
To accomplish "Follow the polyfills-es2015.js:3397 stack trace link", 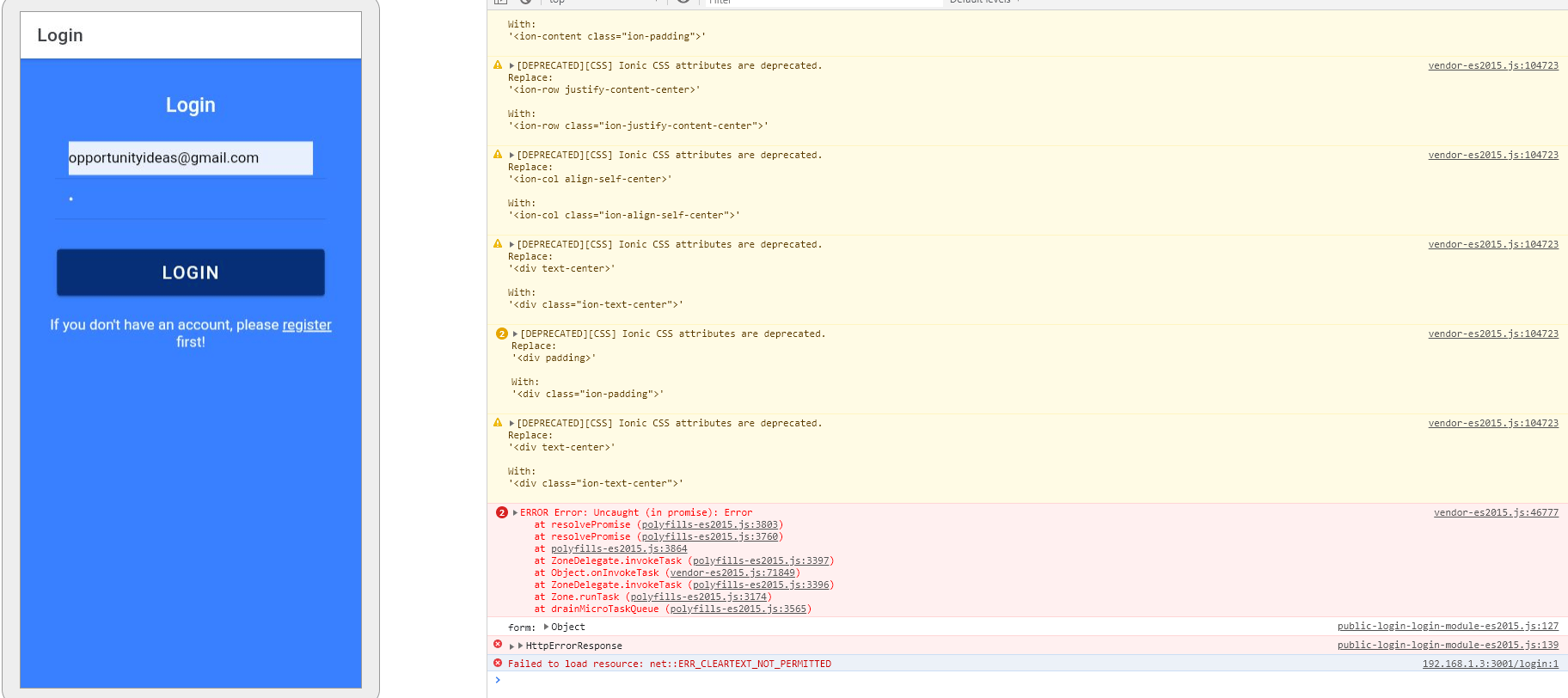I will tap(761, 560).
